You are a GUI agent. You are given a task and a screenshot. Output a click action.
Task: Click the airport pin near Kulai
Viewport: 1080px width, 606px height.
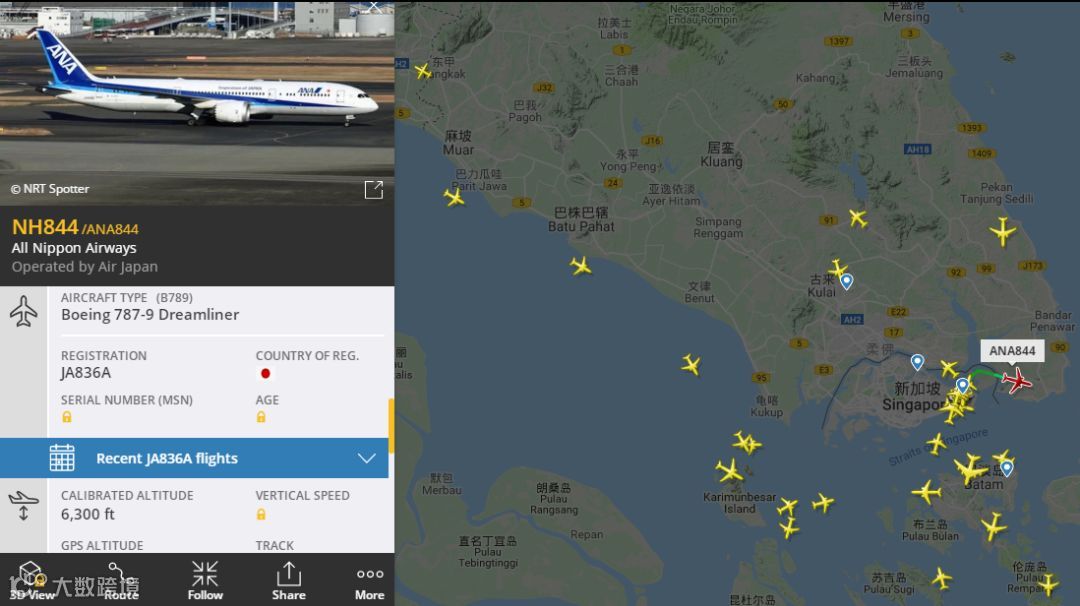[847, 281]
